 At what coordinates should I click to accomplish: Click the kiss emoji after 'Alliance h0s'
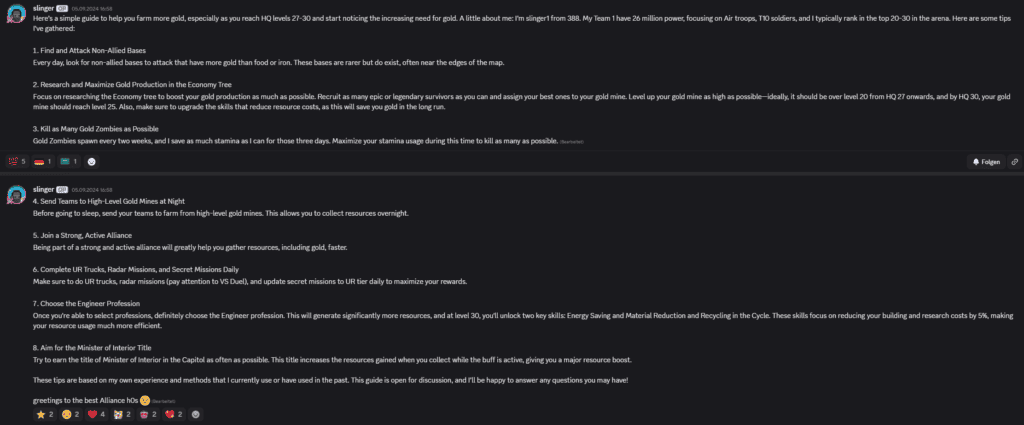[x=145, y=400]
